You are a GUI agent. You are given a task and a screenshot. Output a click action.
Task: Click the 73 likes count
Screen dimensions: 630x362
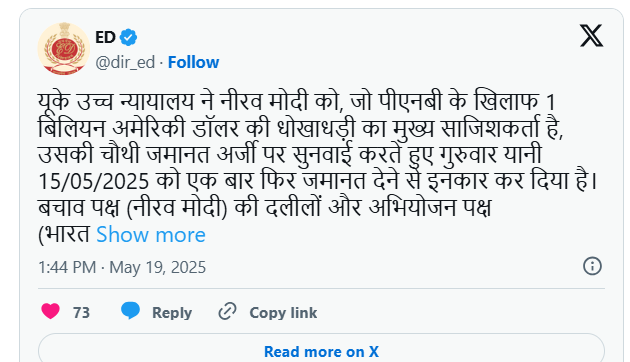pyautogui.click(x=81, y=313)
